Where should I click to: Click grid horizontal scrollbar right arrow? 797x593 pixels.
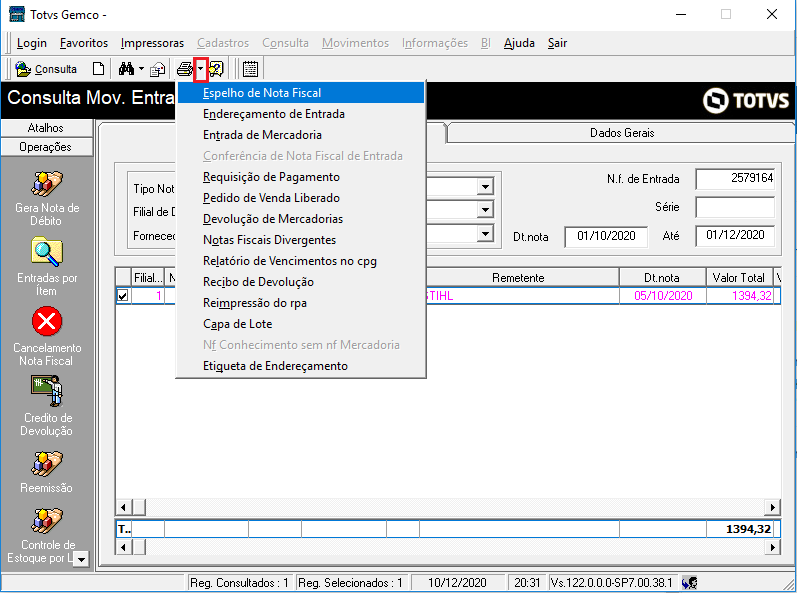click(773, 507)
